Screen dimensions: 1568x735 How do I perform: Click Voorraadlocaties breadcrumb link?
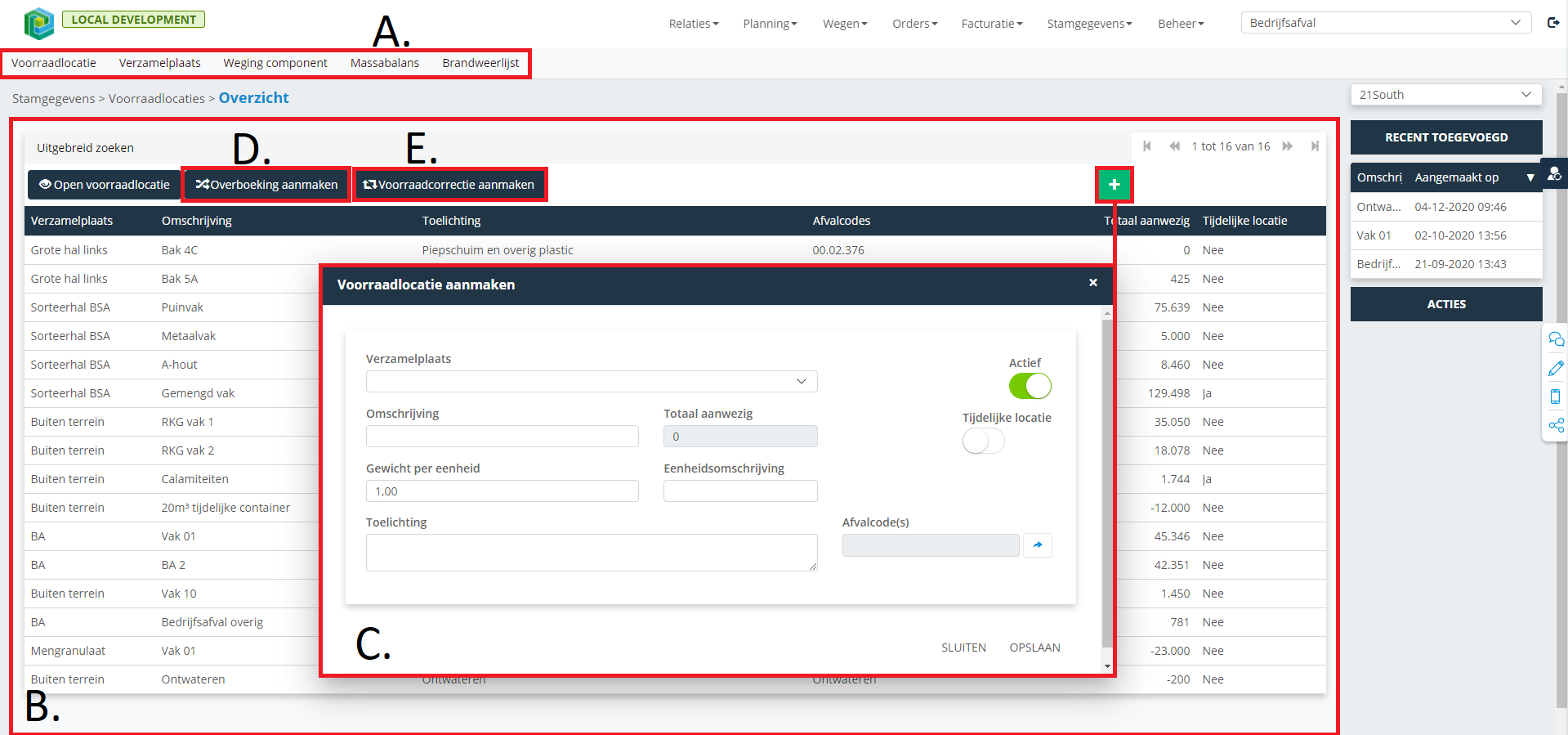coord(157,98)
